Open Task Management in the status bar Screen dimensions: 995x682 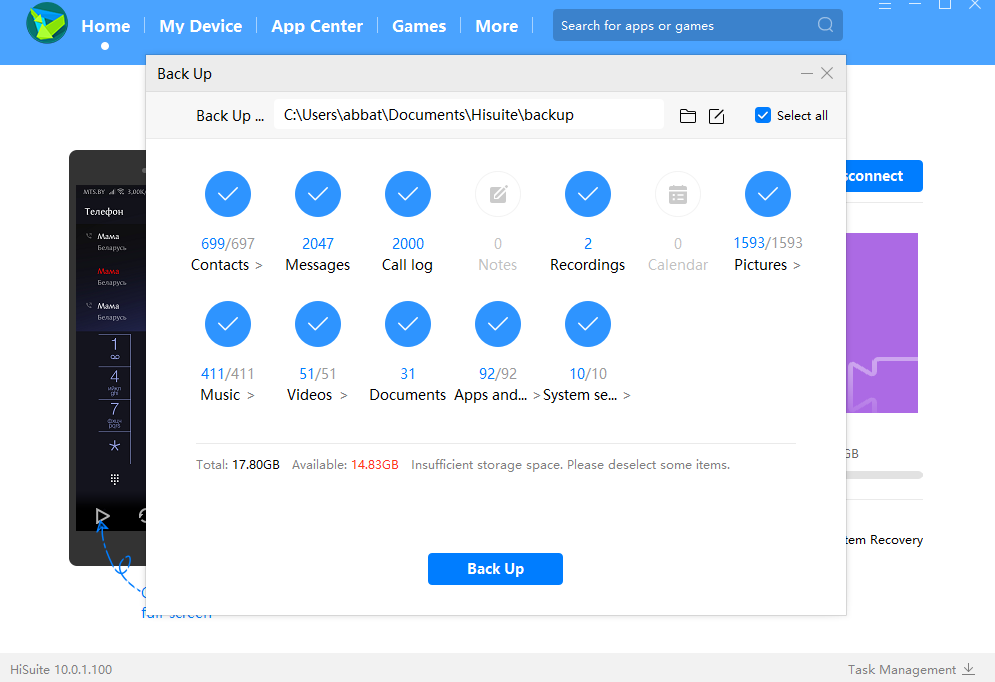(902, 669)
